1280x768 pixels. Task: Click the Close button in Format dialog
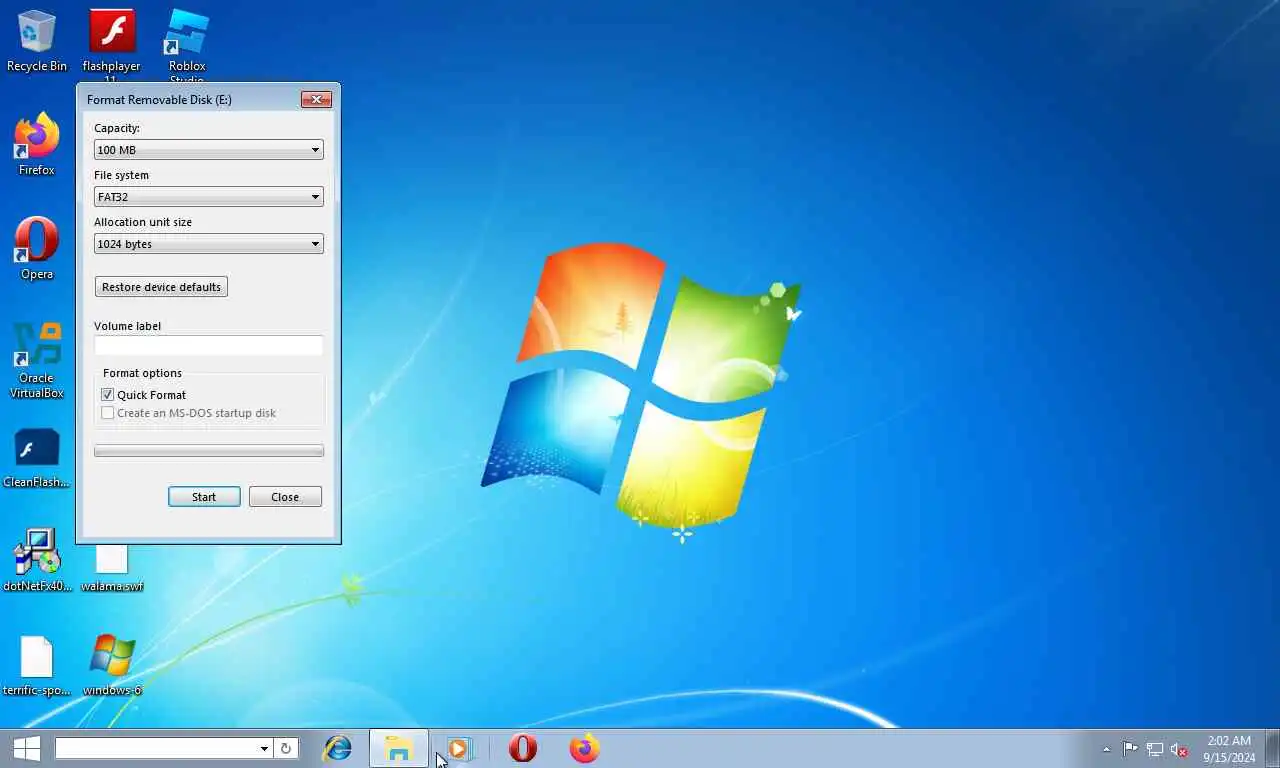285,497
